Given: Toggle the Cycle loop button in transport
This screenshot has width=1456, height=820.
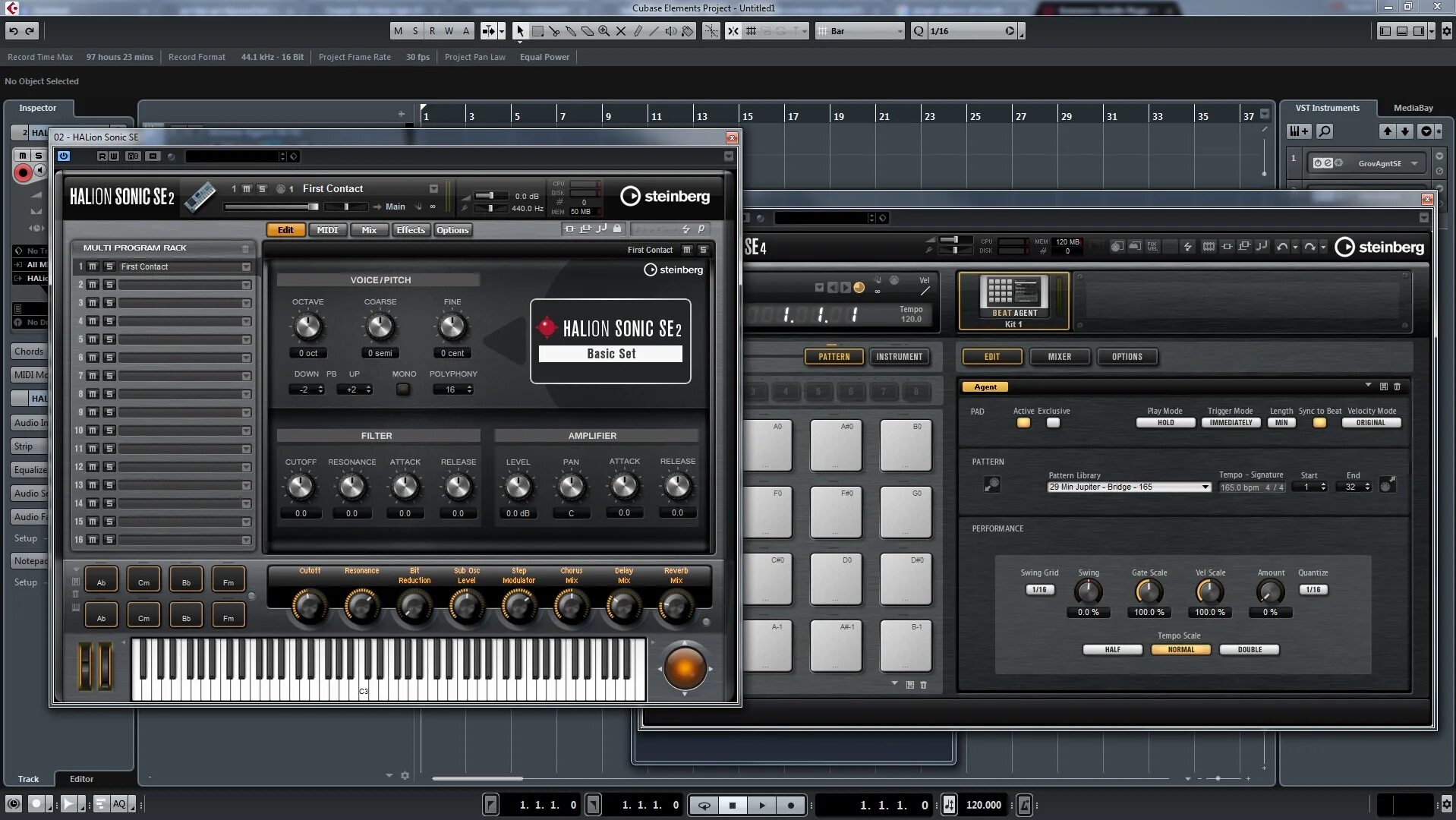Looking at the screenshot, I should [x=704, y=805].
